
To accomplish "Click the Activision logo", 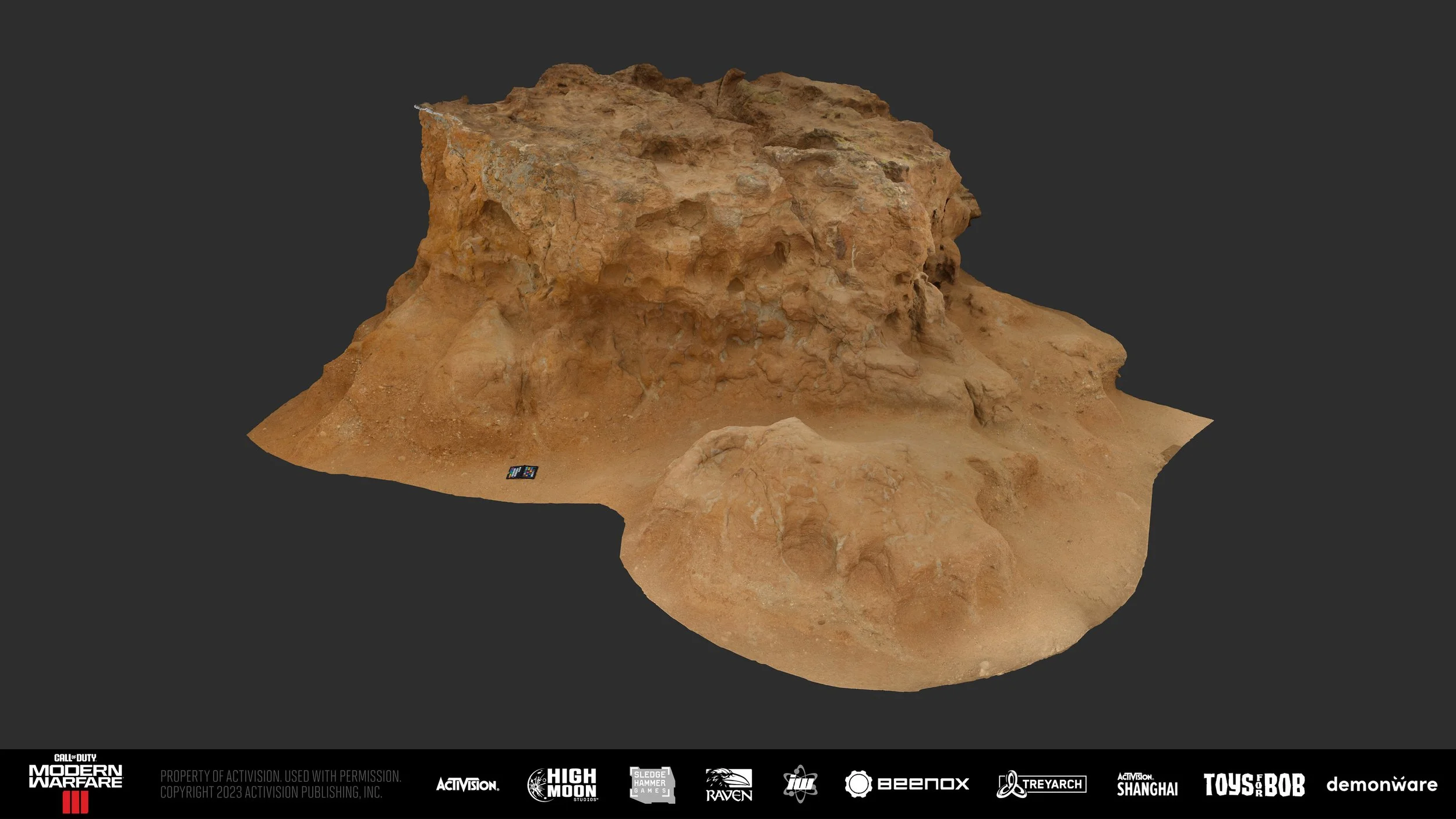I will (467, 785).
